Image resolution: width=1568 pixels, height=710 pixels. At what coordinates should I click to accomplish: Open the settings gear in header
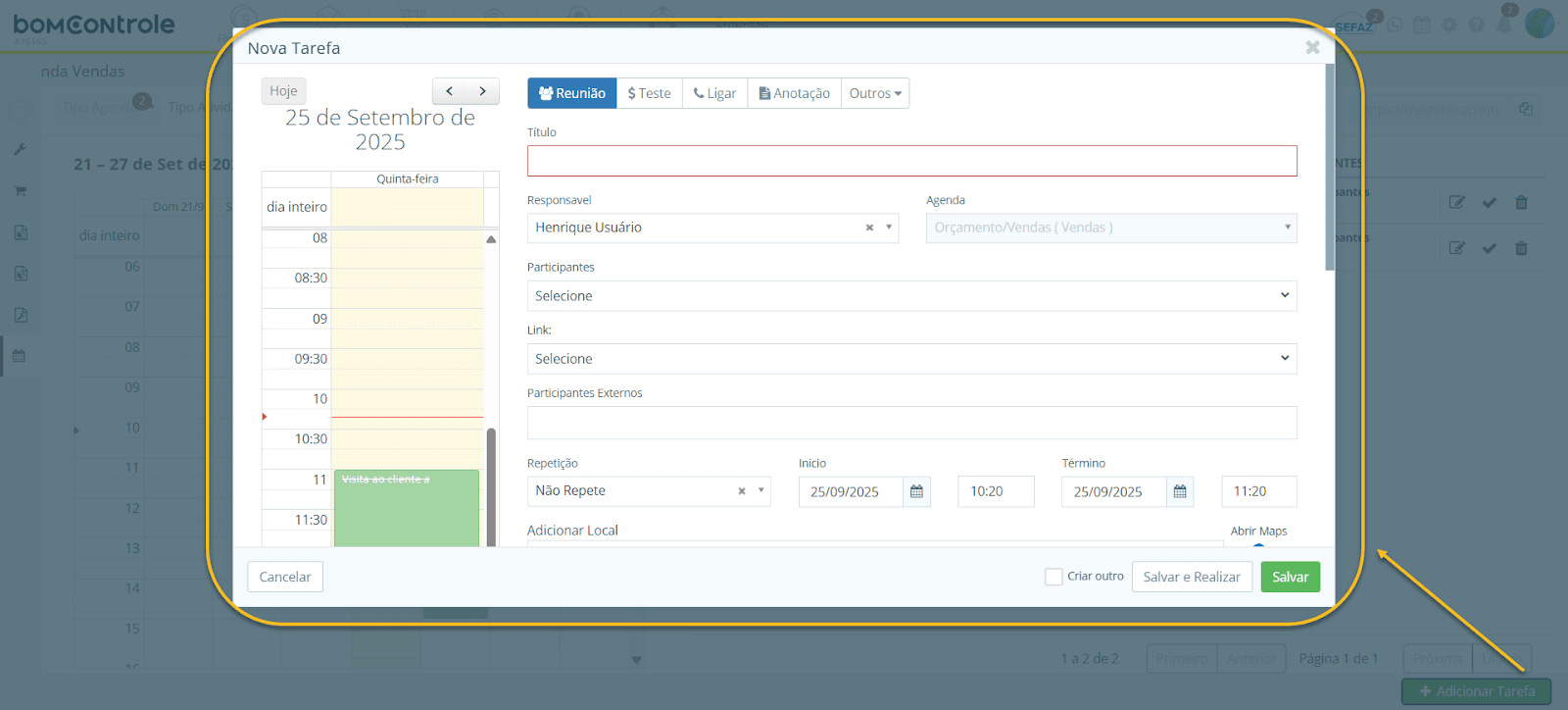(1449, 25)
